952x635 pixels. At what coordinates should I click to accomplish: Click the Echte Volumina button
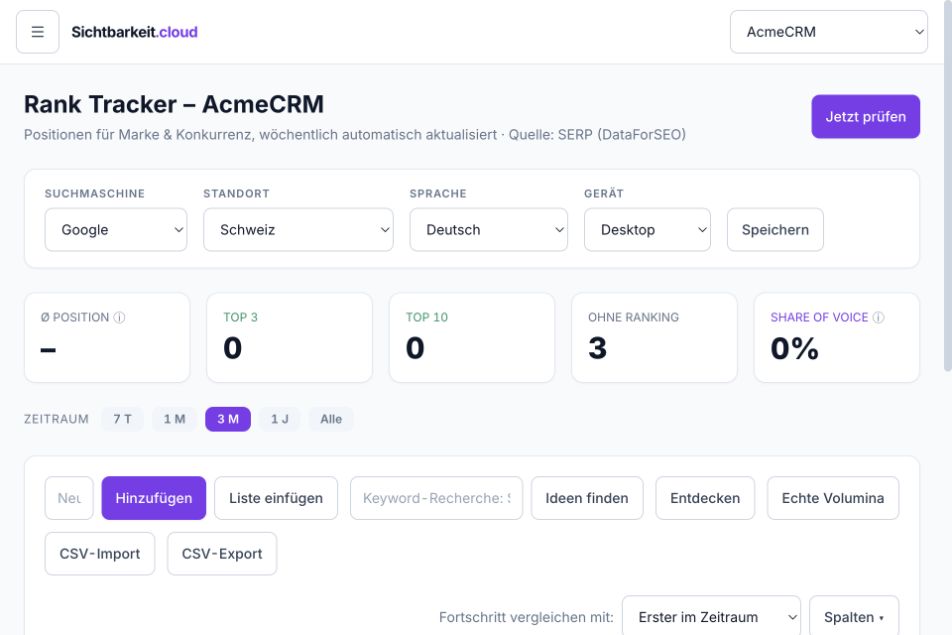833,498
